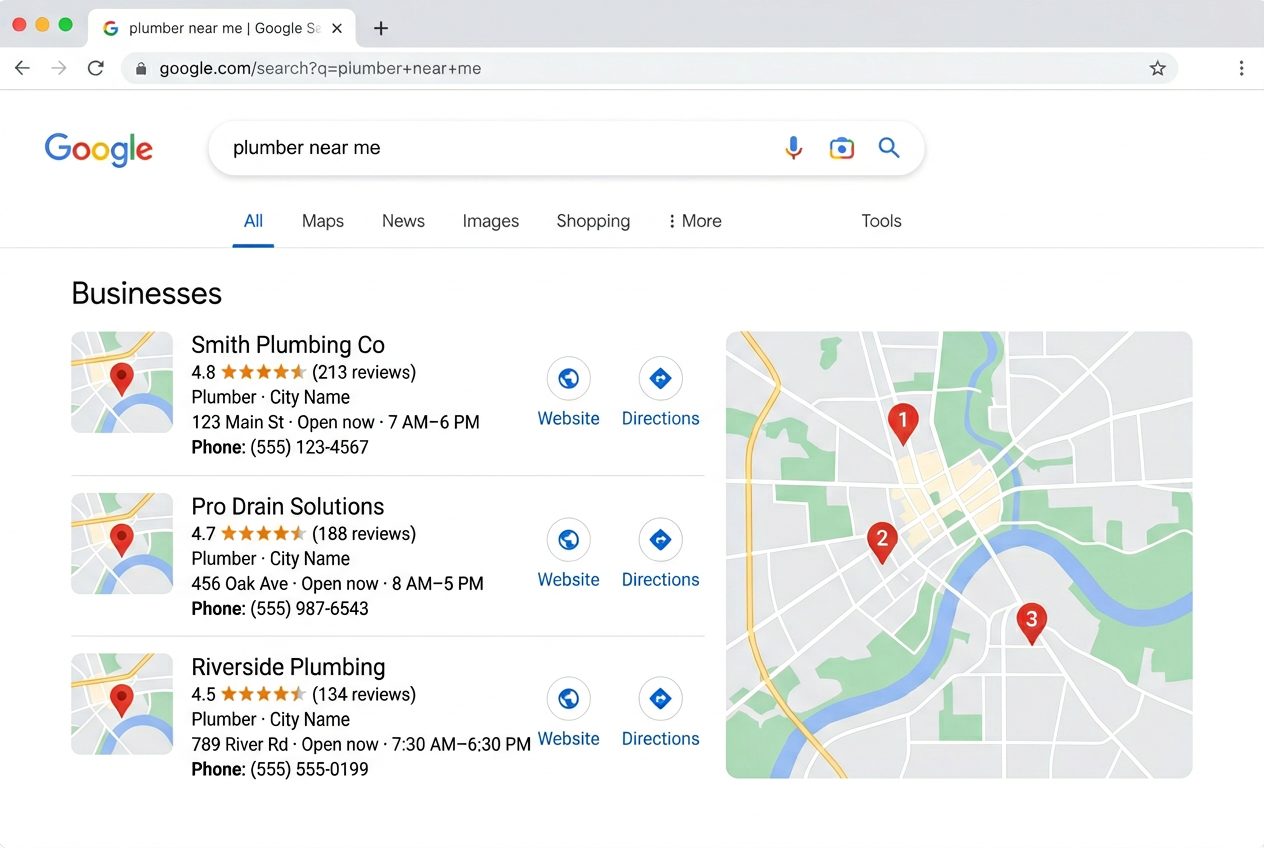The height and width of the screenshot is (848, 1264).
Task: Click the Smith Plumbing Co map thumbnail
Action: [122, 383]
